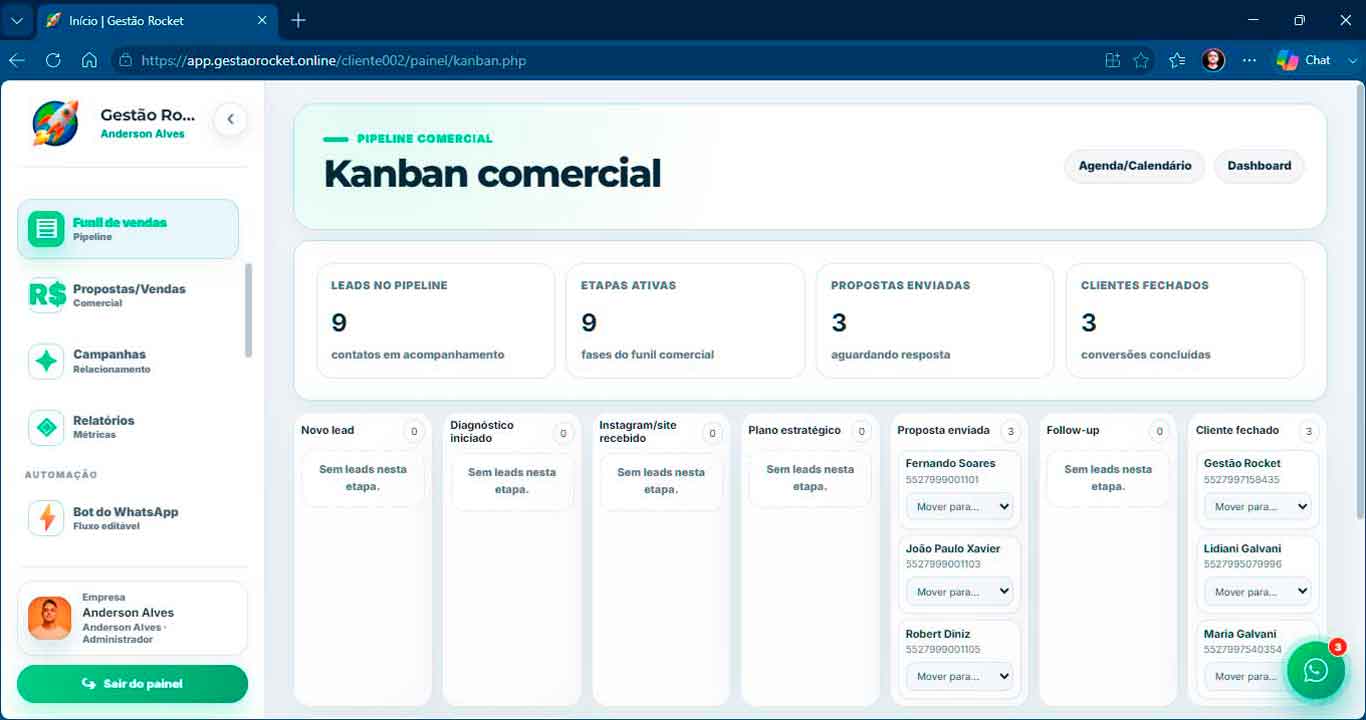The height and width of the screenshot is (720, 1366).
Task: Open Copilot Chat in browser toolbar
Action: tap(1304, 60)
